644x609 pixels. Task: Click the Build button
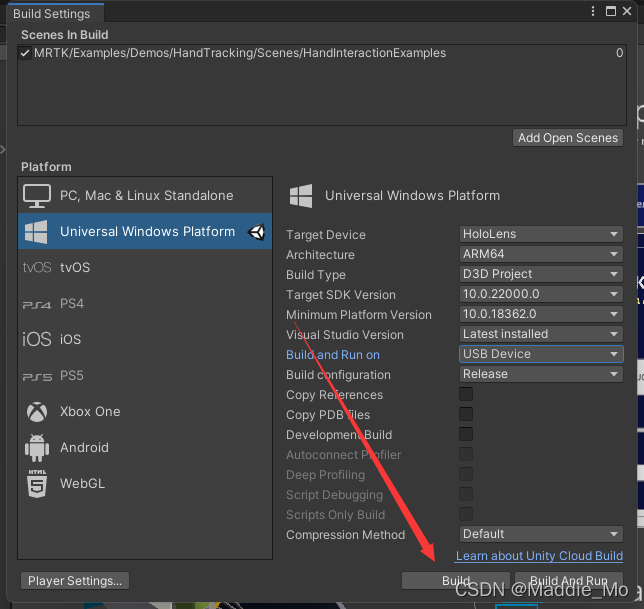pyautogui.click(x=456, y=581)
